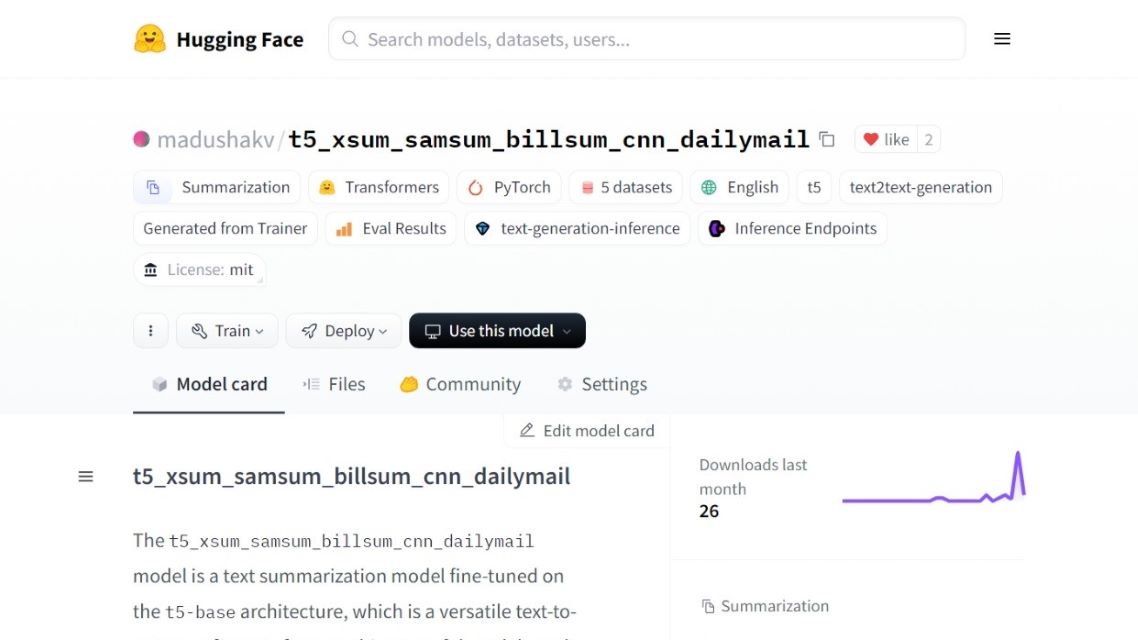Open the Inference Endpoints tag
Image resolution: width=1138 pixels, height=640 pixels.
[x=792, y=228]
